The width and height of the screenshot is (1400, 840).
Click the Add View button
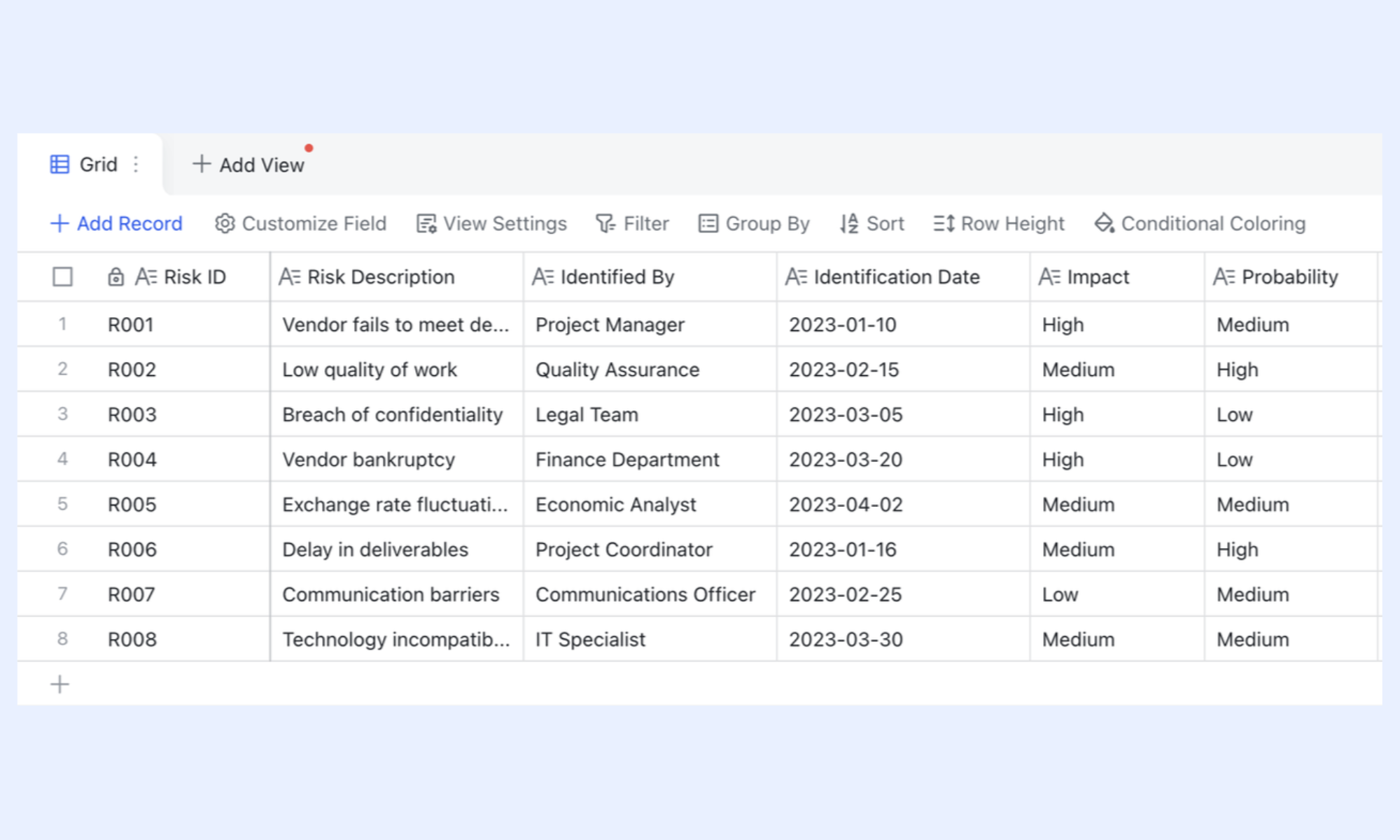(248, 164)
